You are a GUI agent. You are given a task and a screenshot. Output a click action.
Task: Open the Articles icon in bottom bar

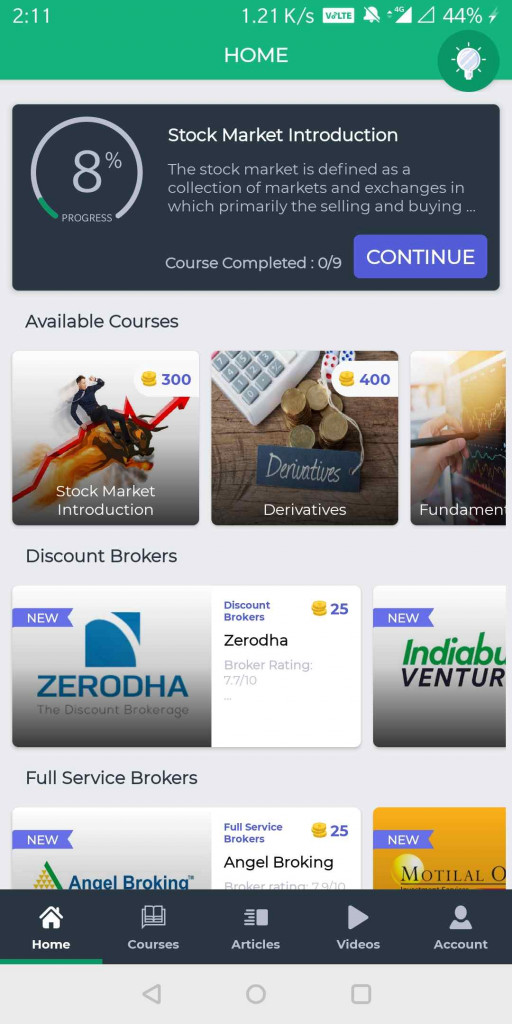[255, 918]
